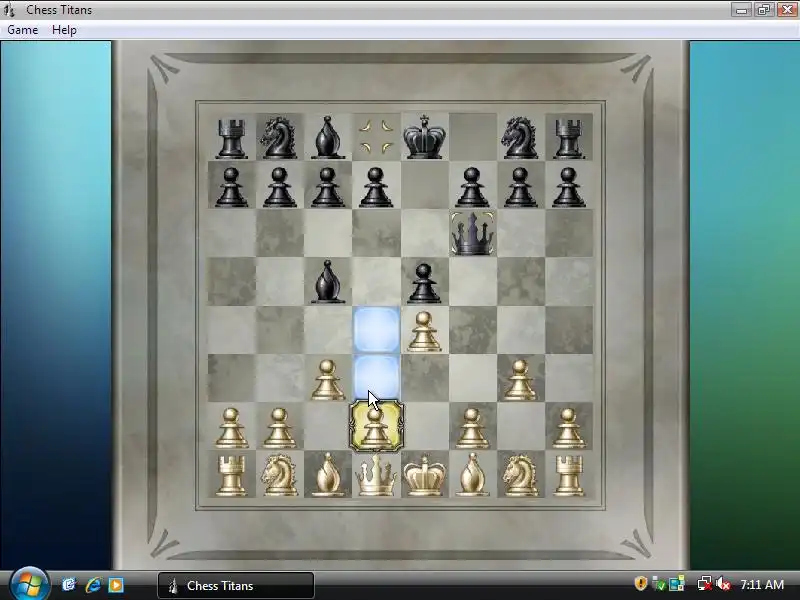Move selected pawn to highlighted d4 square

pyautogui.click(x=377, y=330)
